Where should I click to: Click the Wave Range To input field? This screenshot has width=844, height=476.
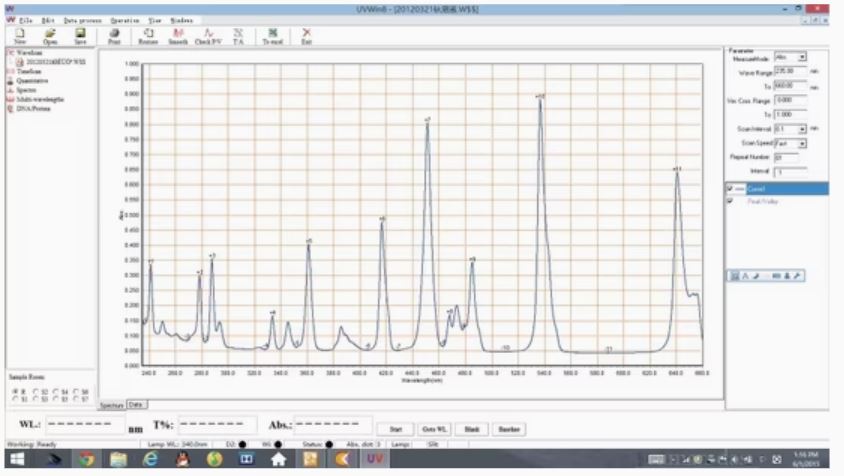(x=791, y=86)
